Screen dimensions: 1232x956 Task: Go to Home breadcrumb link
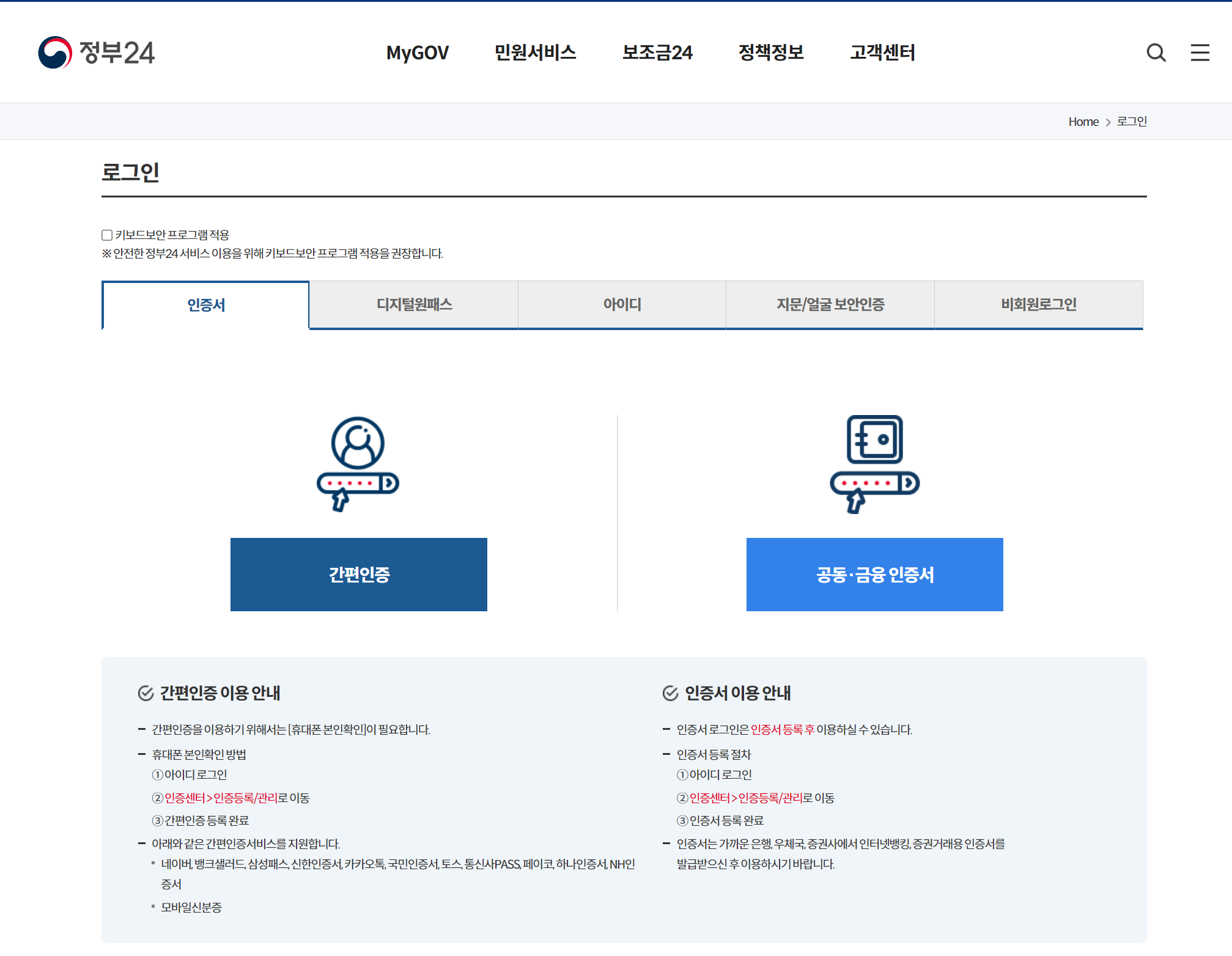pos(1083,122)
